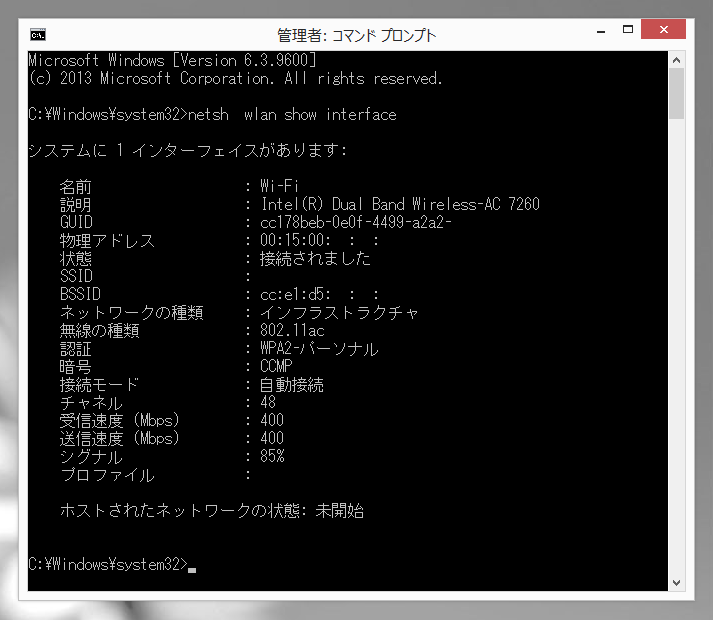Close the command prompt window
Image resolution: width=713 pixels, height=620 pixels.
pyautogui.click(x=663, y=30)
